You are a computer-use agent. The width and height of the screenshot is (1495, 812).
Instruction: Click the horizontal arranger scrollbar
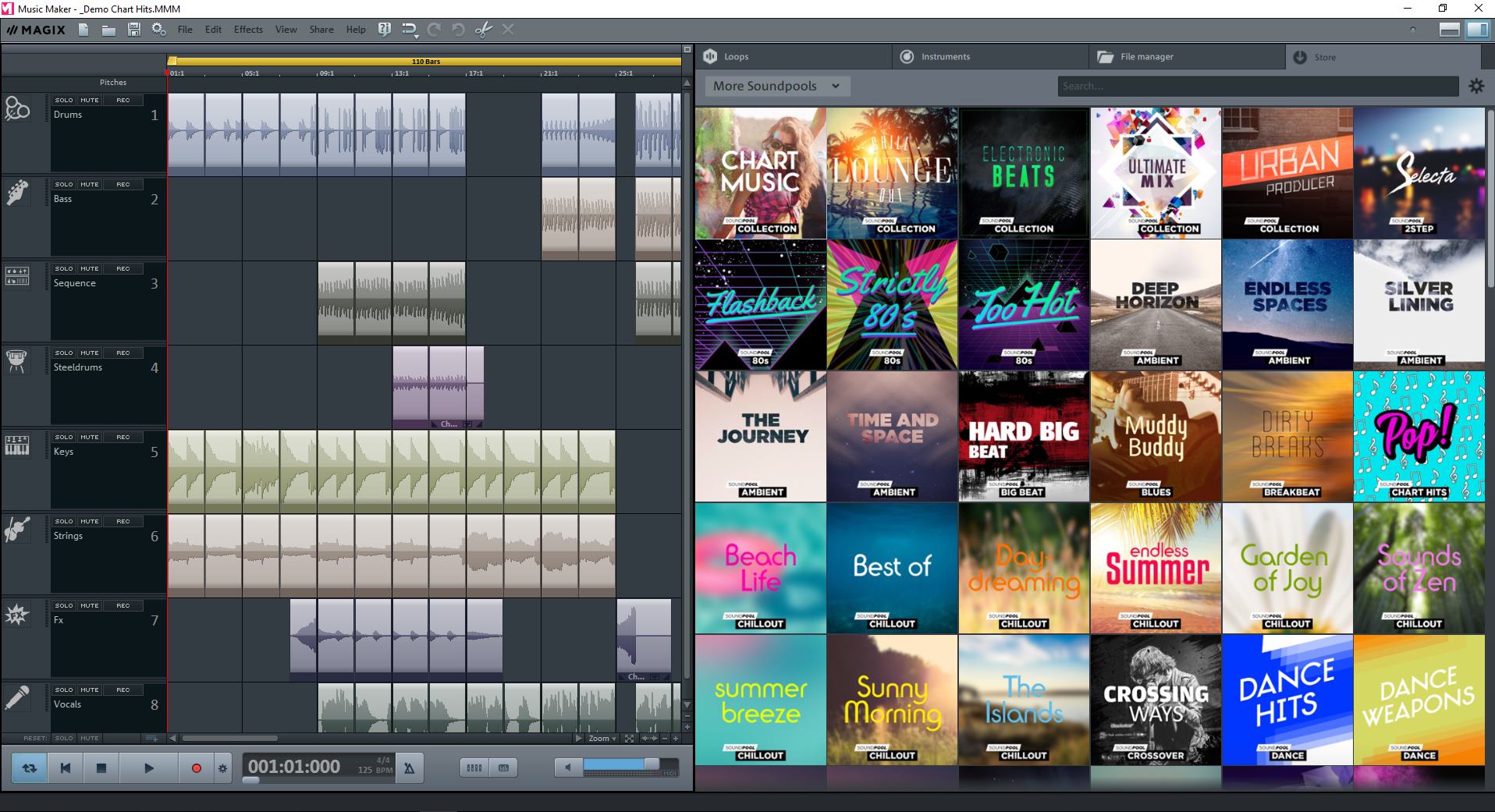coord(229,738)
